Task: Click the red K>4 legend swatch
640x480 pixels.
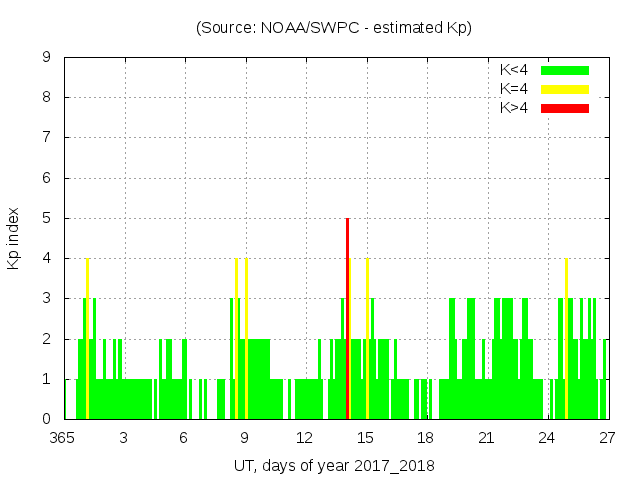Action: pos(565,107)
